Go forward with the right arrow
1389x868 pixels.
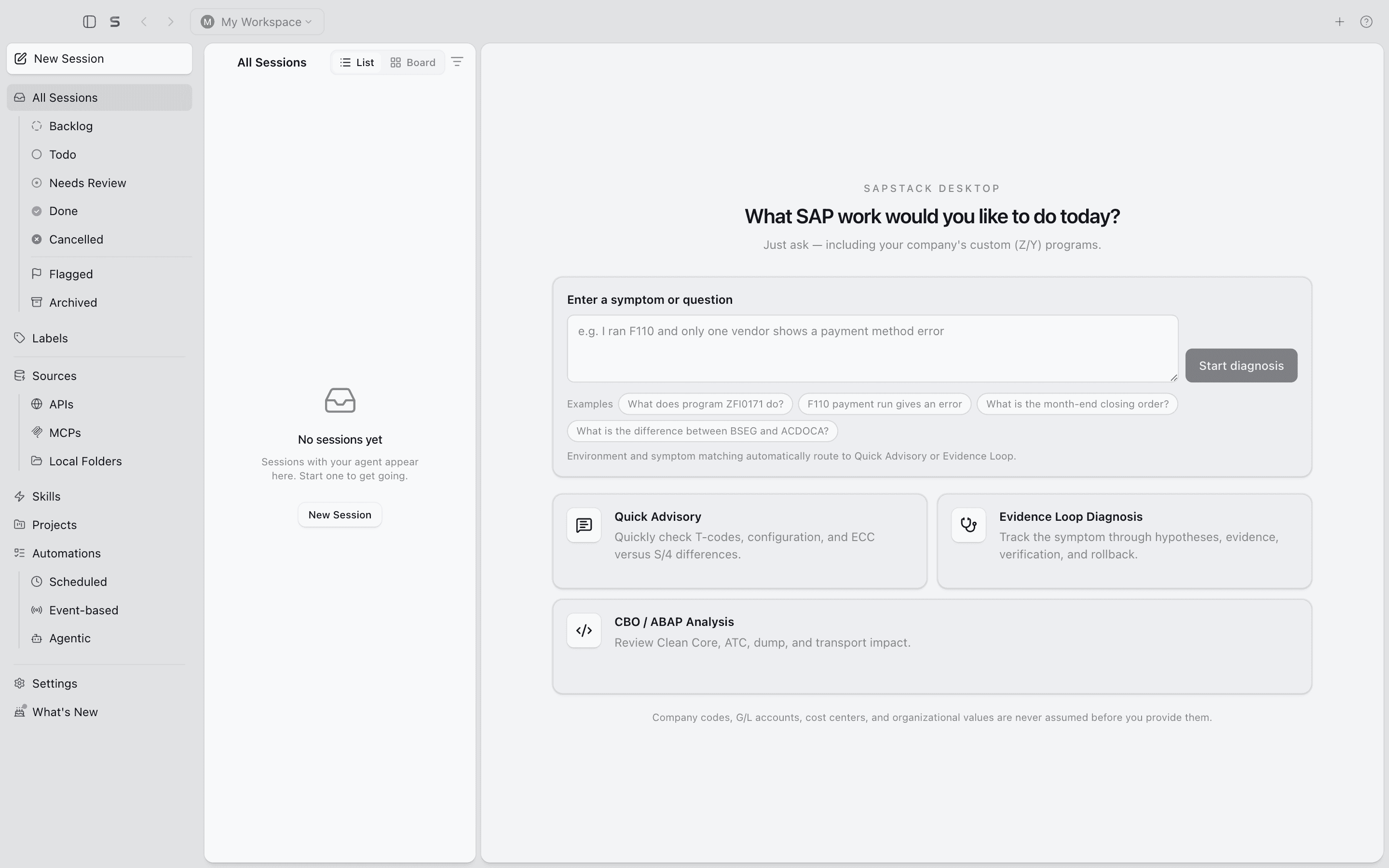click(170, 22)
